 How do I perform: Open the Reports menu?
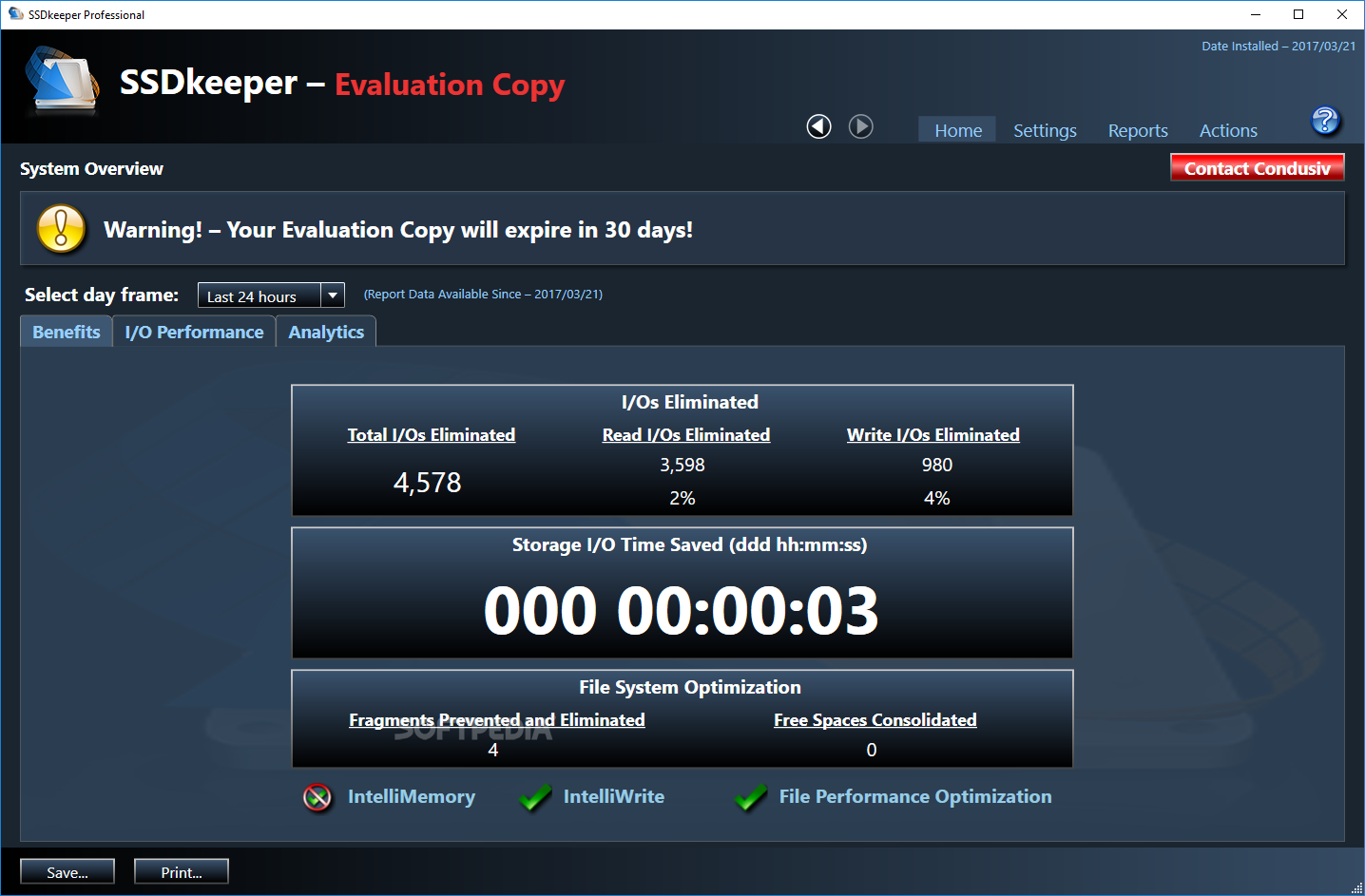1138,130
